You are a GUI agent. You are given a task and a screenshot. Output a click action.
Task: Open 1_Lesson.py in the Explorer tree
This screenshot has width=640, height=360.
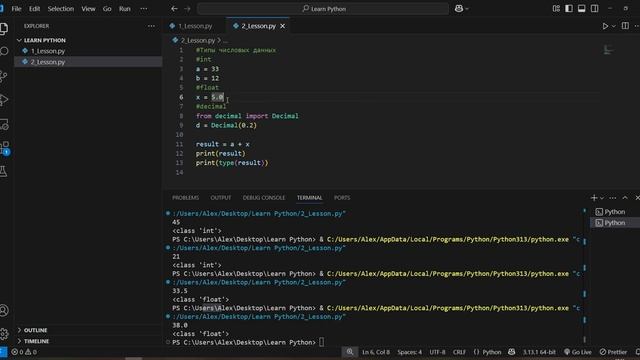tap(48, 51)
